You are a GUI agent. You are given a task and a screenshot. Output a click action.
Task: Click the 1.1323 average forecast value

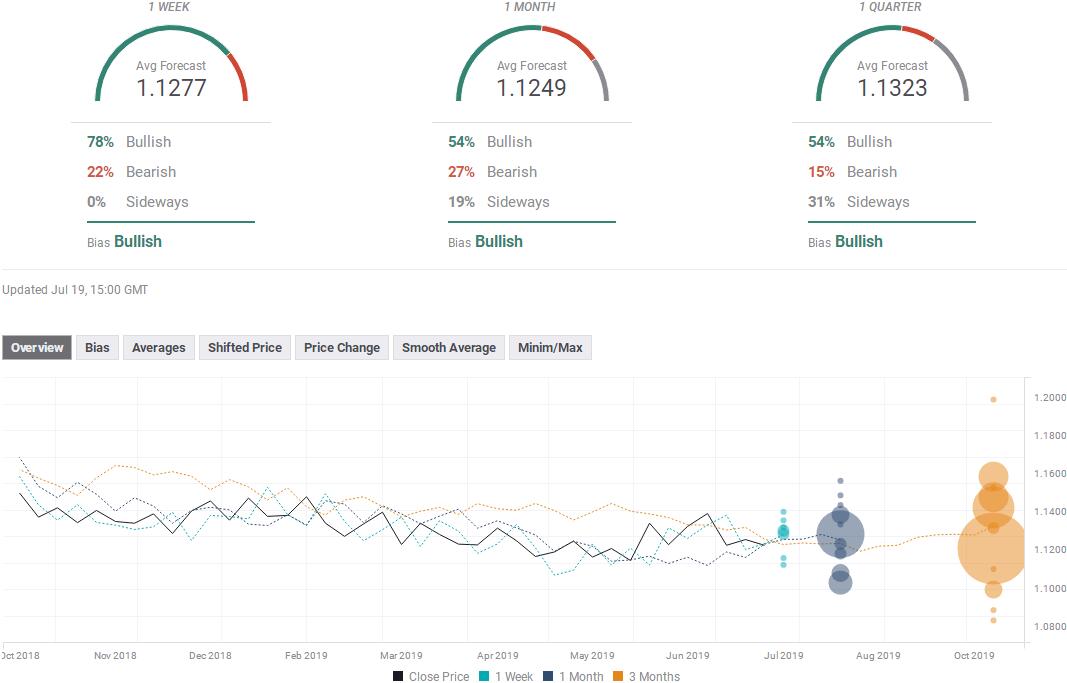[892, 88]
